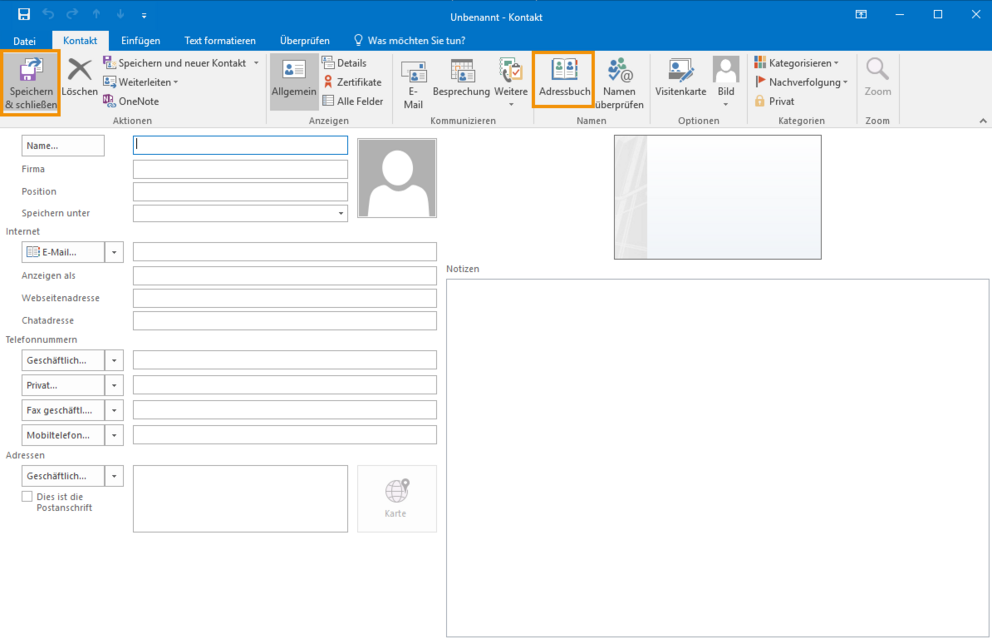
Task: Add contact photo placeholder image
Action: click(397, 178)
